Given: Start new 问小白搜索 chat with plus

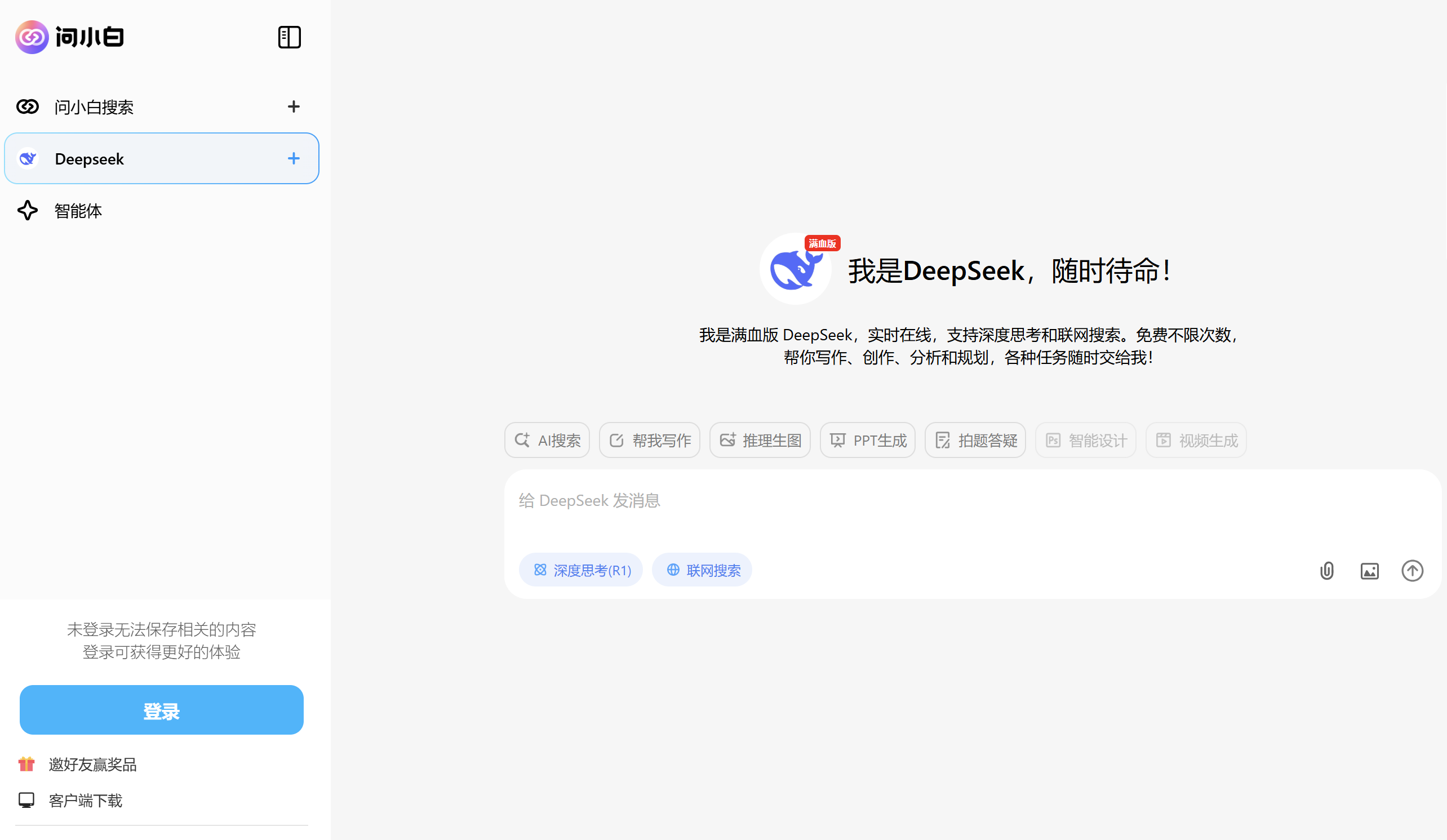Looking at the screenshot, I should pos(294,107).
